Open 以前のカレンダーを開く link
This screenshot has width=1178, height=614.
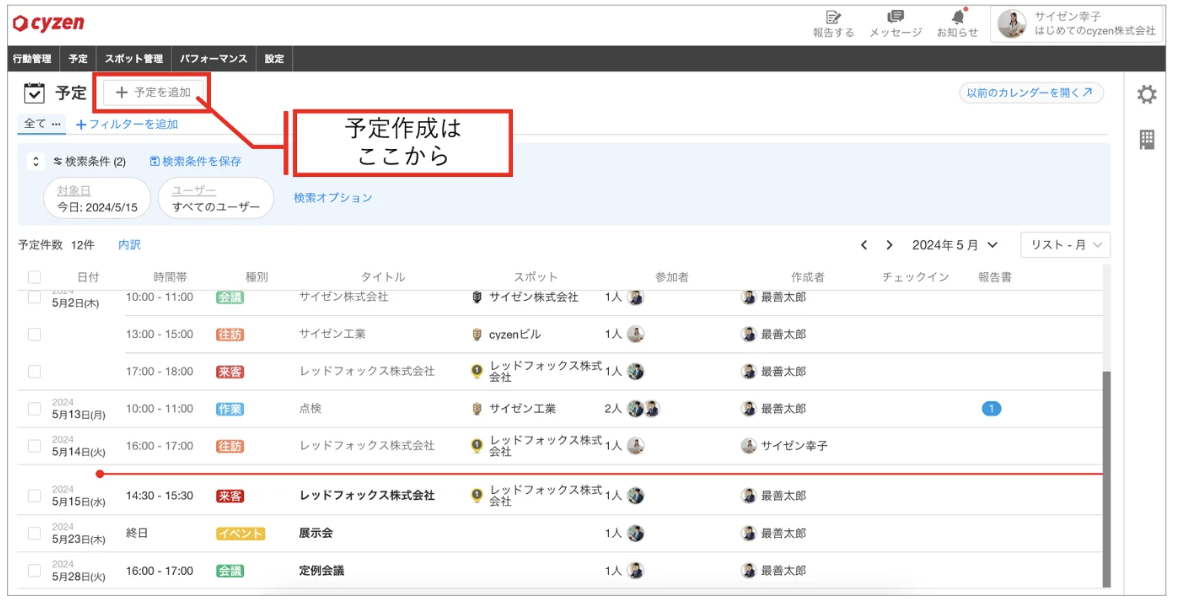point(1031,92)
